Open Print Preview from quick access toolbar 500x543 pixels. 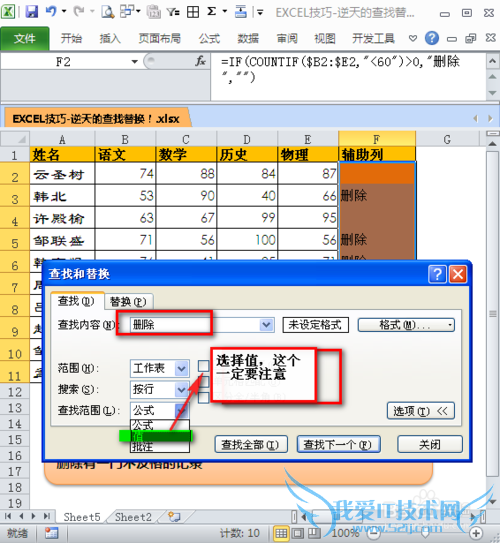(x=108, y=12)
